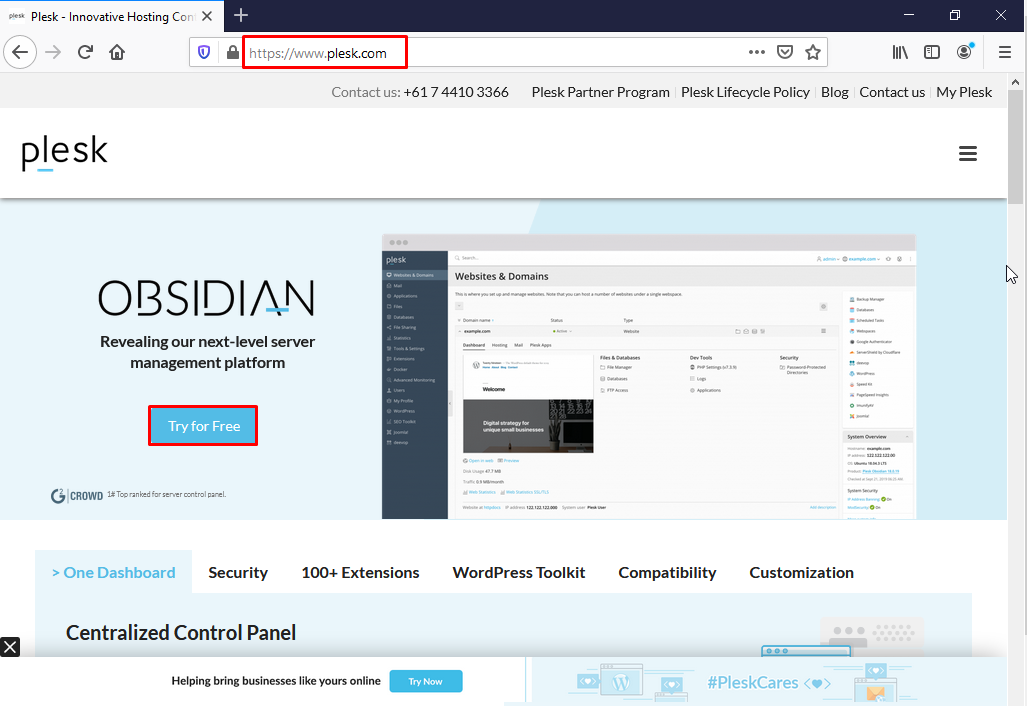Click the phone number +61 7 4410 3366
Screen dimensions: 1027x706
pyautogui.click(x=456, y=92)
